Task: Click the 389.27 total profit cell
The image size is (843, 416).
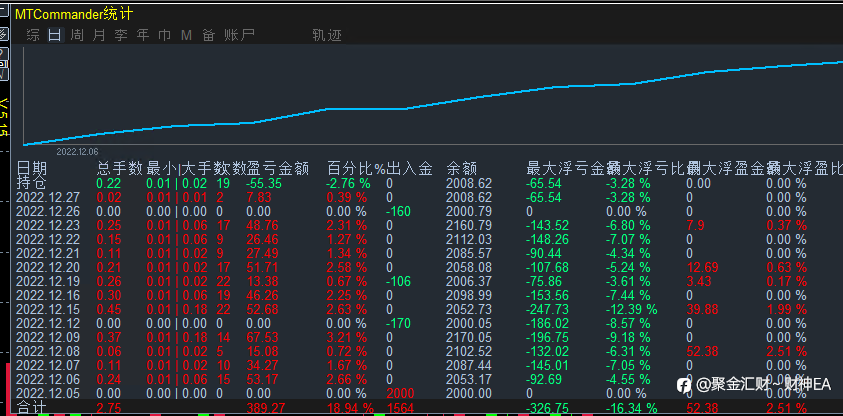Action: pos(266,408)
